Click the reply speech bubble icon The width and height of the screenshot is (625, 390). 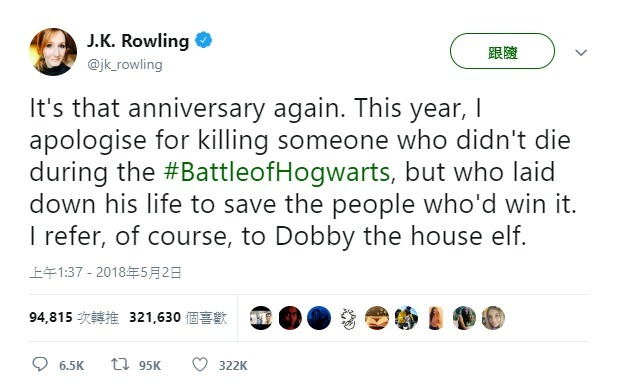(x=40, y=364)
